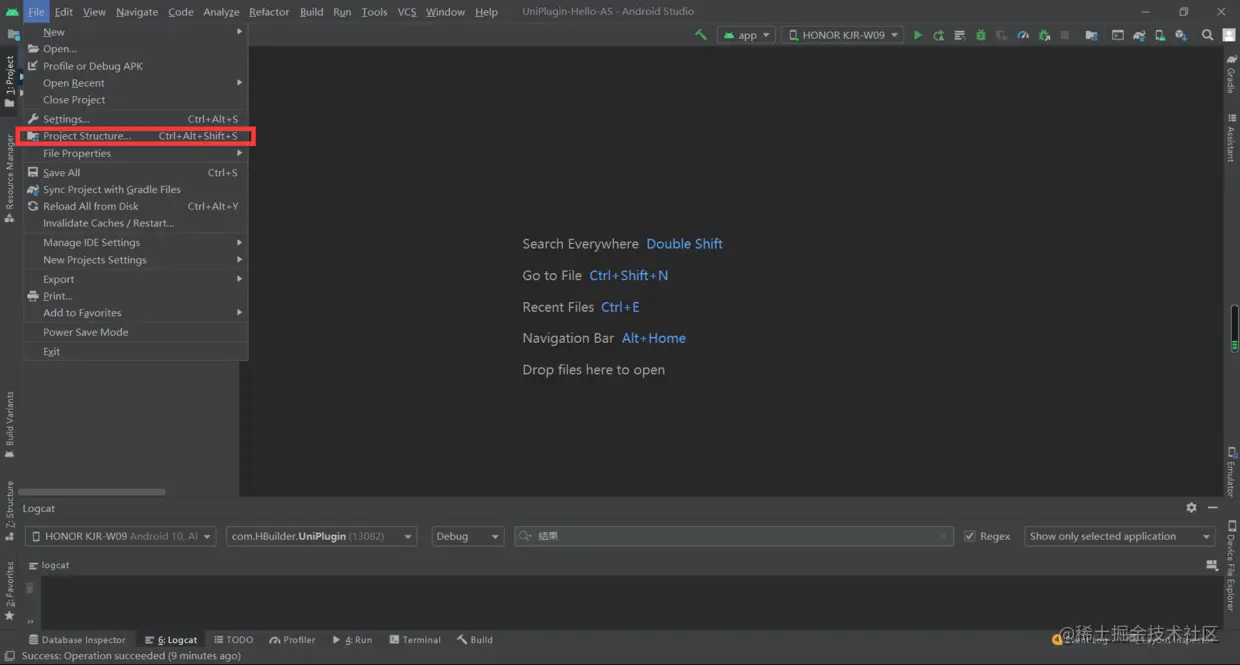The width and height of the screenshot is (1240, 665).
Task: Open the Build Variants side tab
Action: click(10, 425)
